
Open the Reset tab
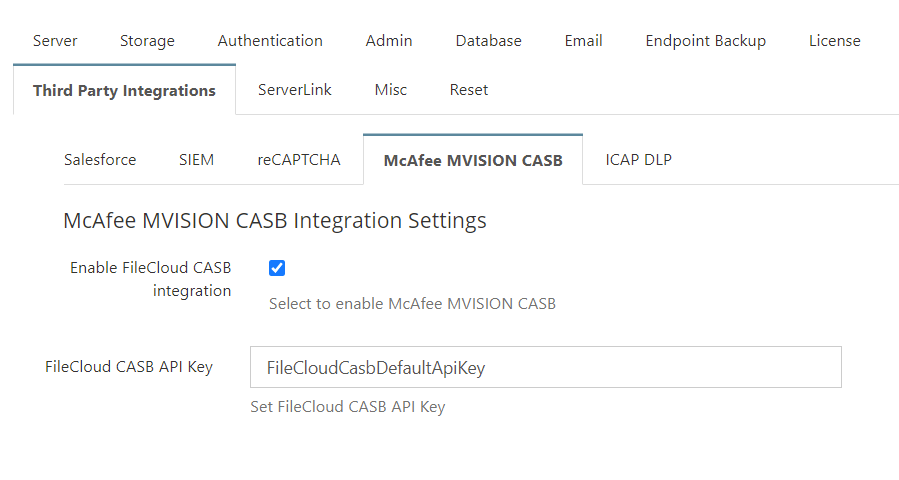pos(468,89)
